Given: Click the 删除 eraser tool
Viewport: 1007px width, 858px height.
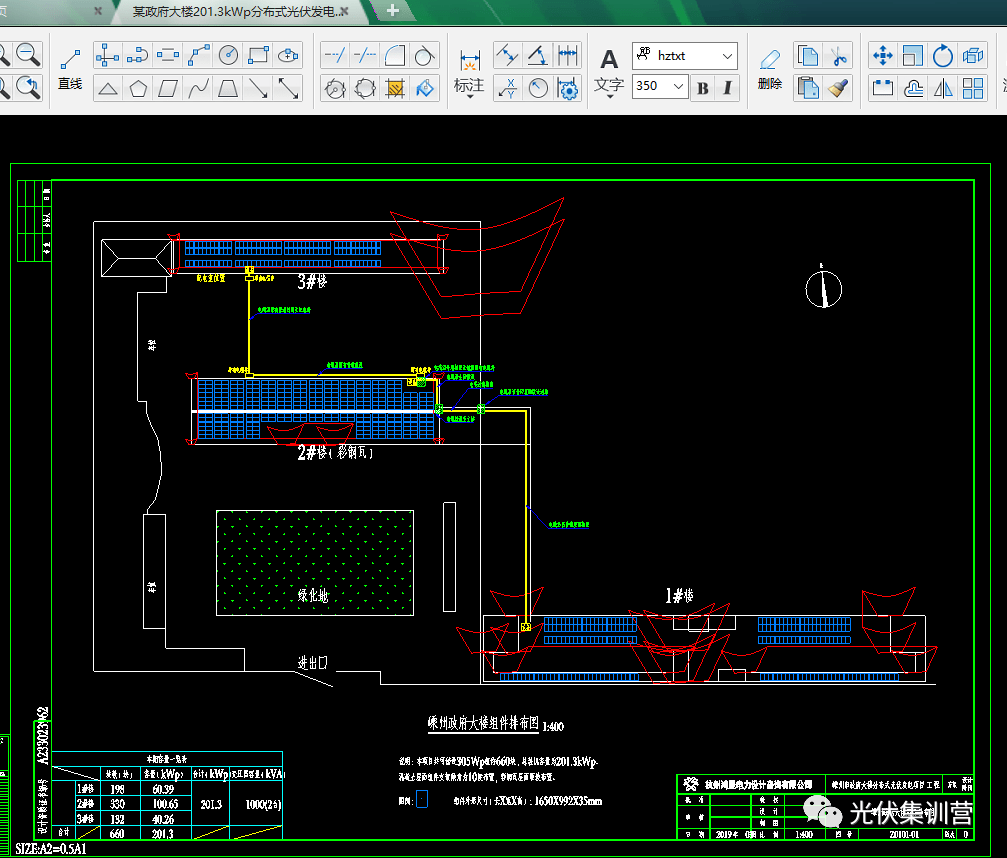Looking at the screenshot, I should 769,68.
